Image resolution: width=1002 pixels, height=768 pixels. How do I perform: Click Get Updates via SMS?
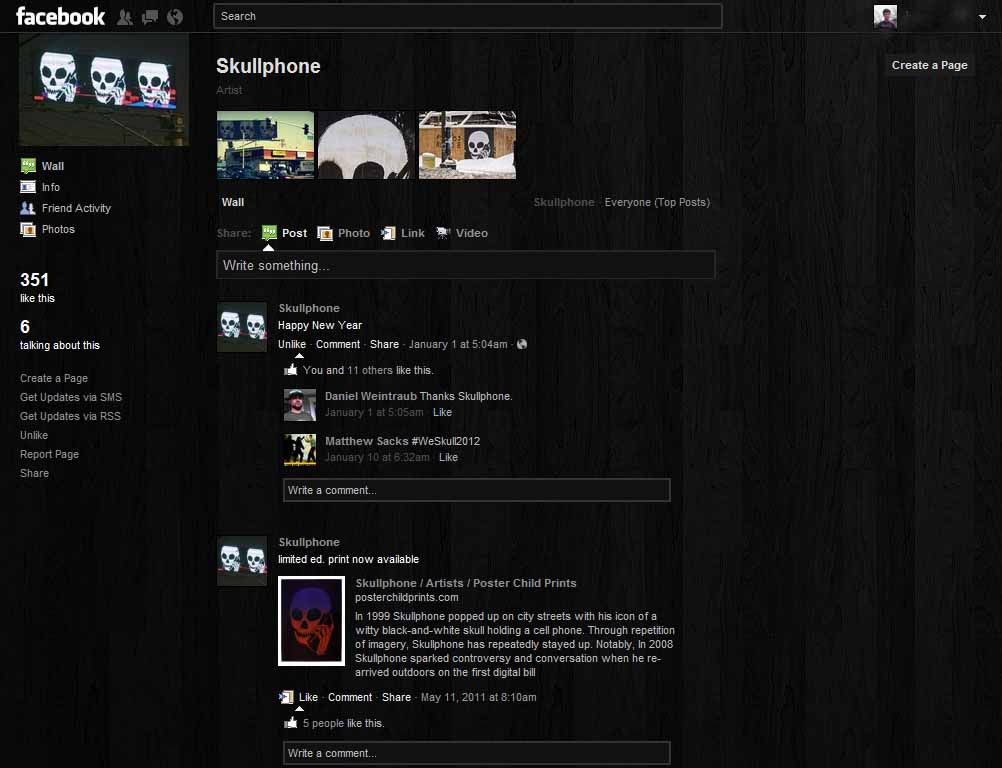pos(71,397)
